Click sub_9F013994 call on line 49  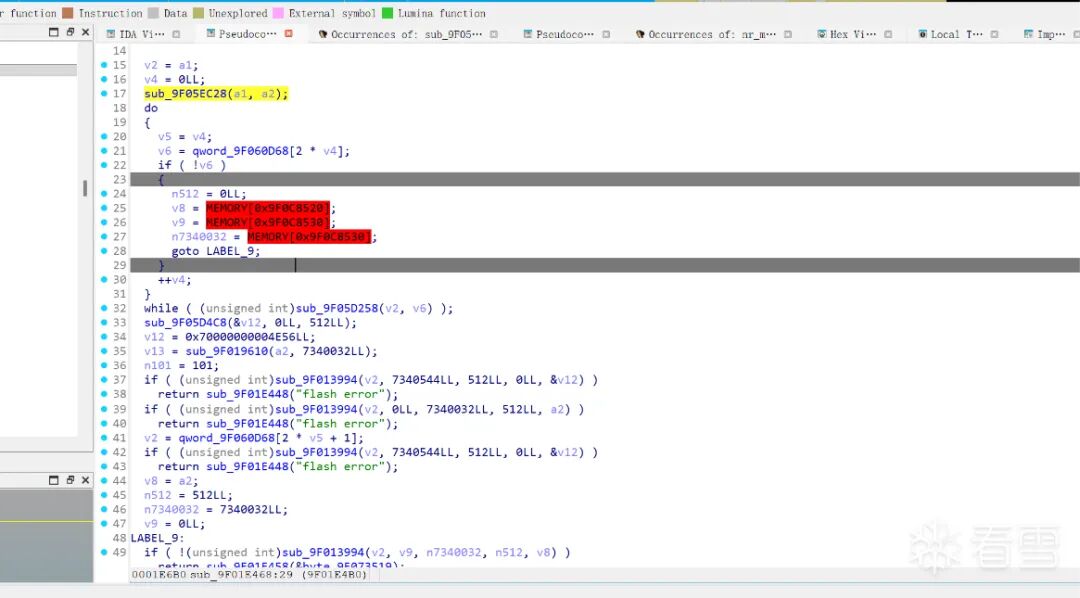pyautogui.click(x=323, y=553)
